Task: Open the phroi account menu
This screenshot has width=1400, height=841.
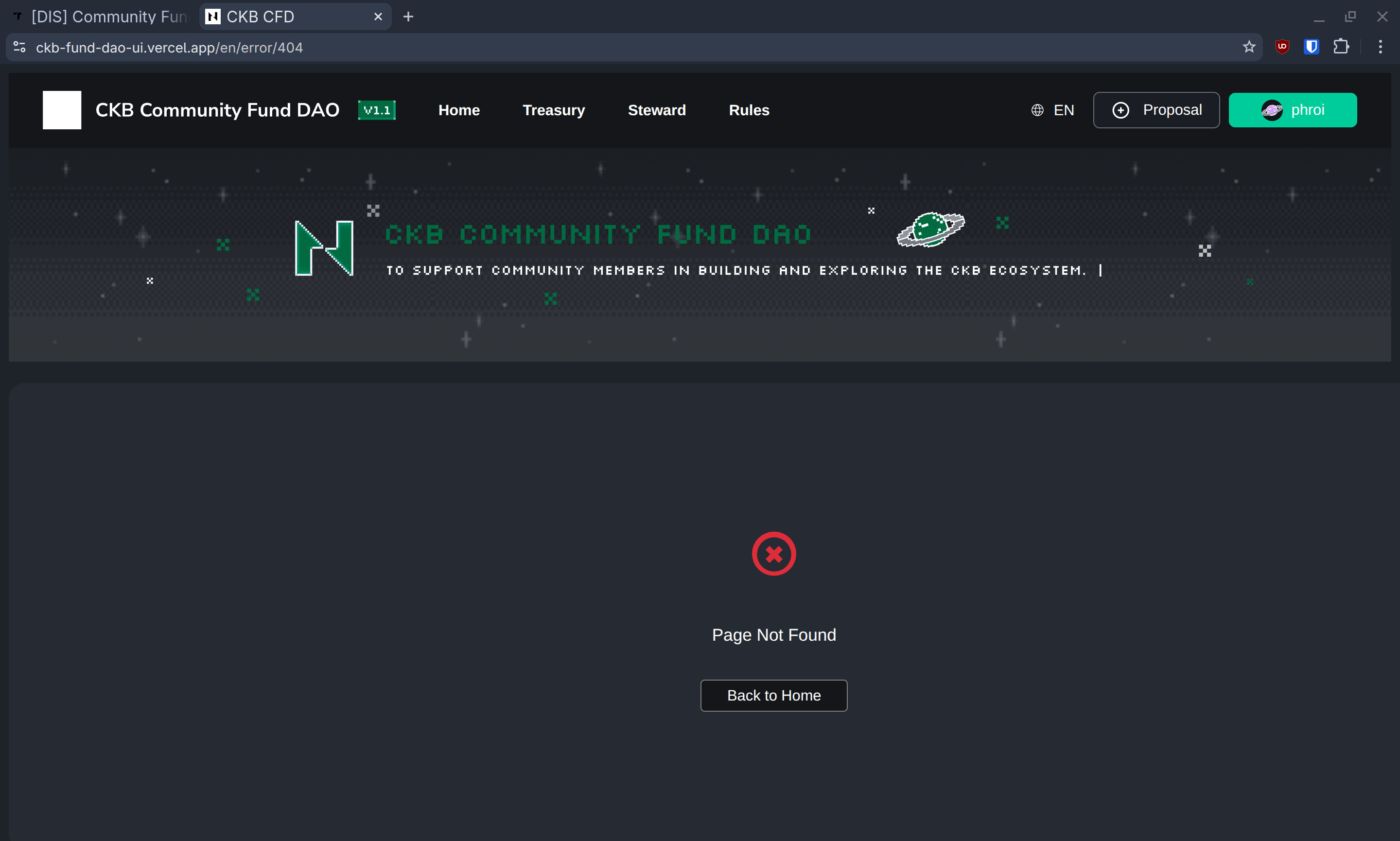Action: pyautogui.click(x=1293, y=110)
